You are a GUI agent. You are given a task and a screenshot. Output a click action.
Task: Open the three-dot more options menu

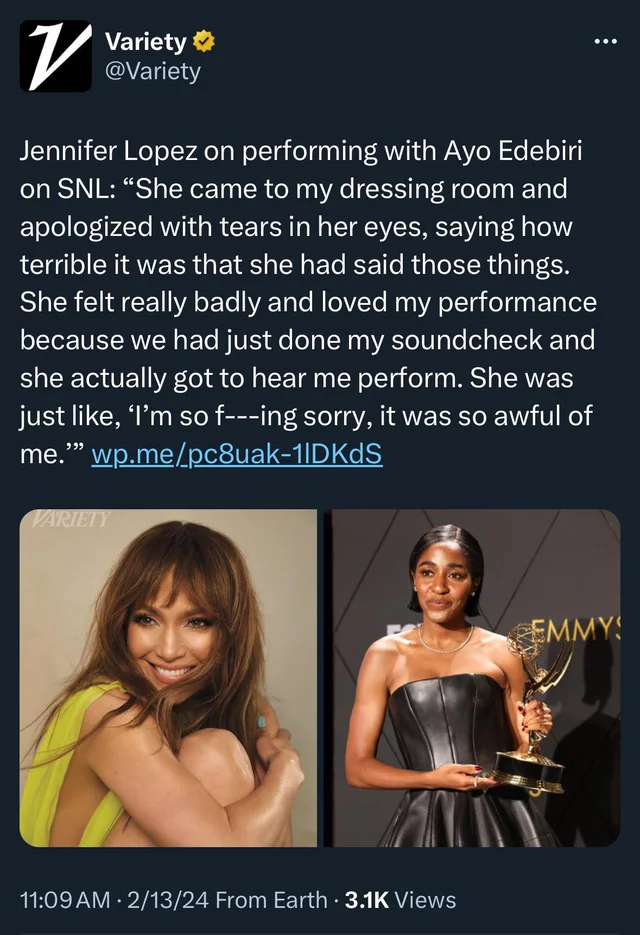pyautogui.click(x=606, y=42)
